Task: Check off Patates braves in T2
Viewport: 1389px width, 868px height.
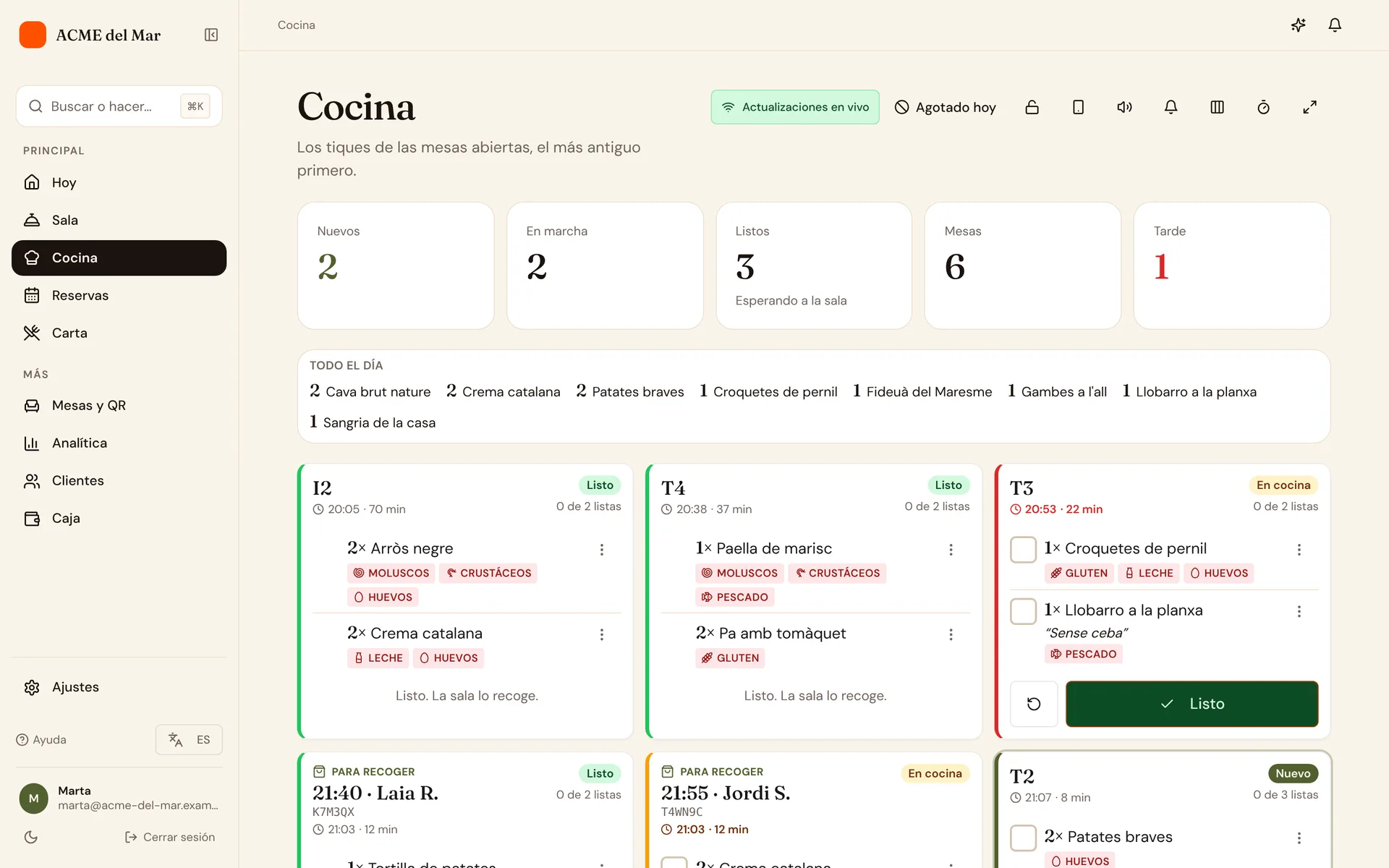Action: [1023, 838]
